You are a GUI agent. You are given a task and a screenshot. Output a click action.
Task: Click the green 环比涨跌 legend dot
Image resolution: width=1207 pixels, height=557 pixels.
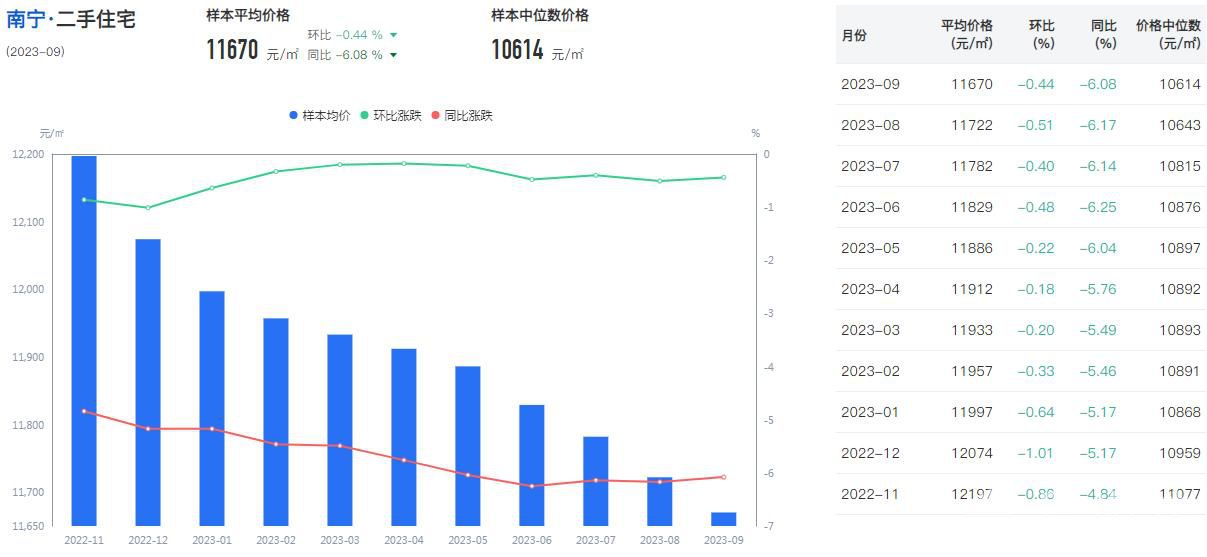pyautogui.click(x=365, y=116)
